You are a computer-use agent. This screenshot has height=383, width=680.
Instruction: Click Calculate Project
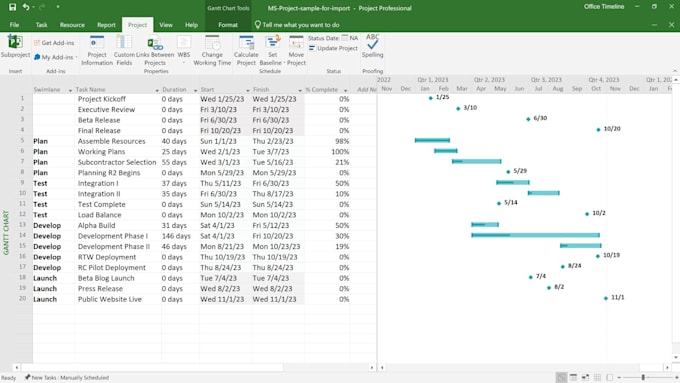(x=246, y=51)
